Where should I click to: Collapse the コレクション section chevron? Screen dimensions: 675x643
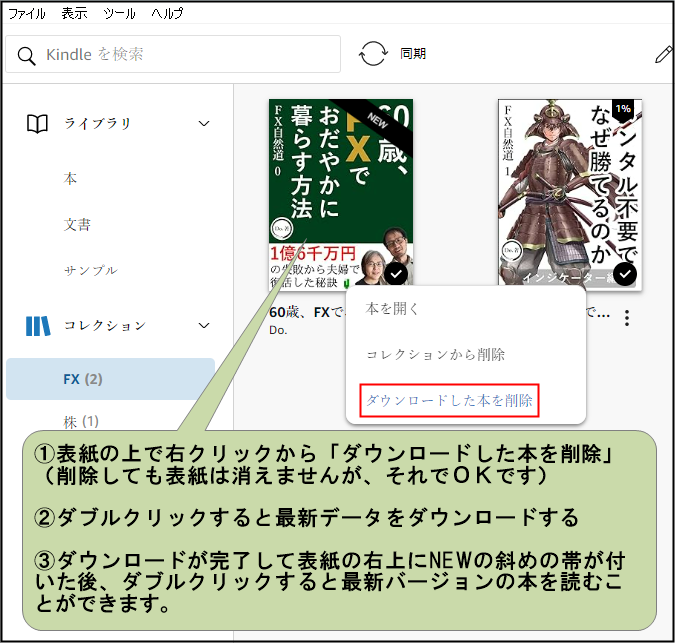coord(204,325)
